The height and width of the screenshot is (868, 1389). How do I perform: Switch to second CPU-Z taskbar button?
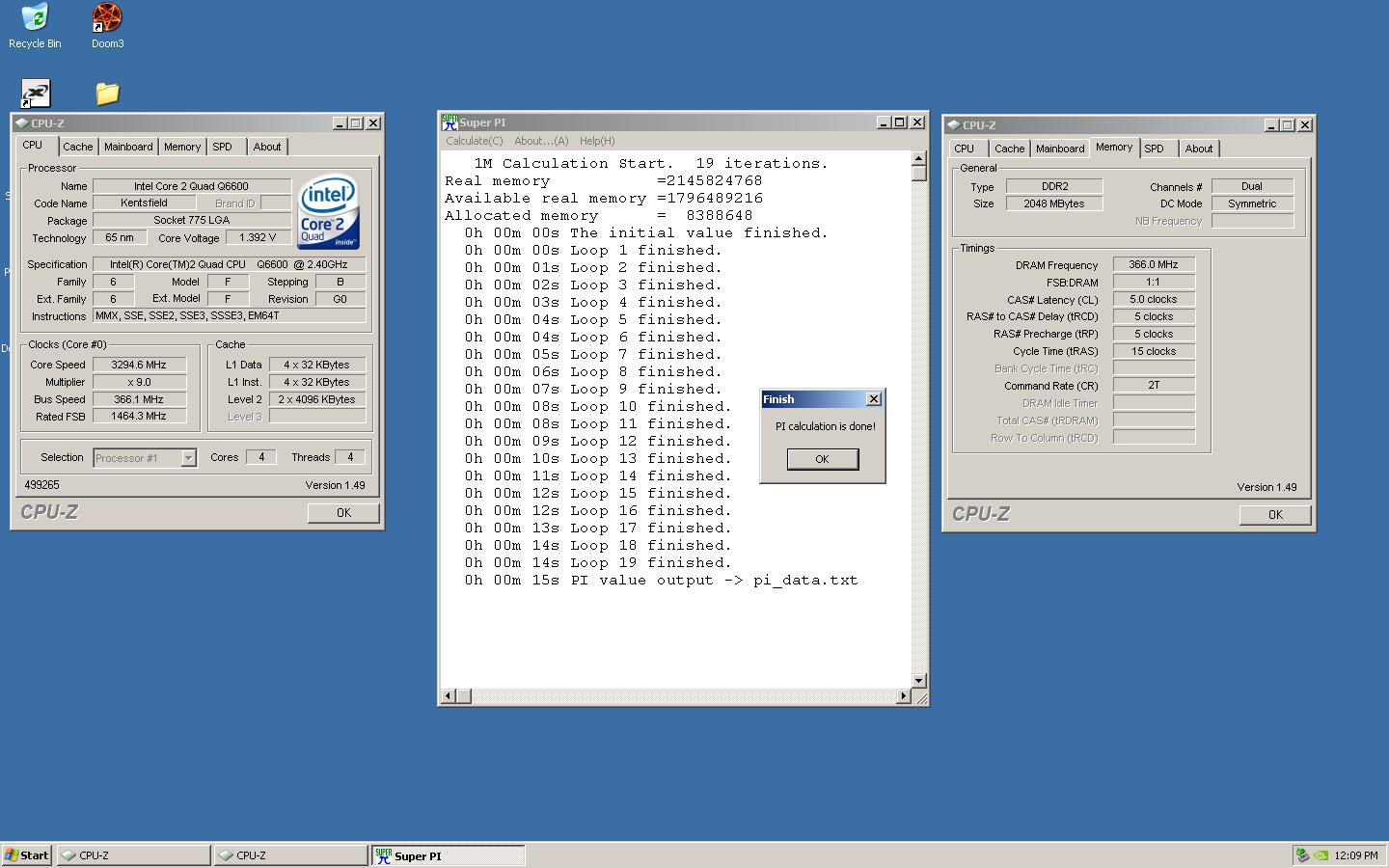click(x=290, y=854)
